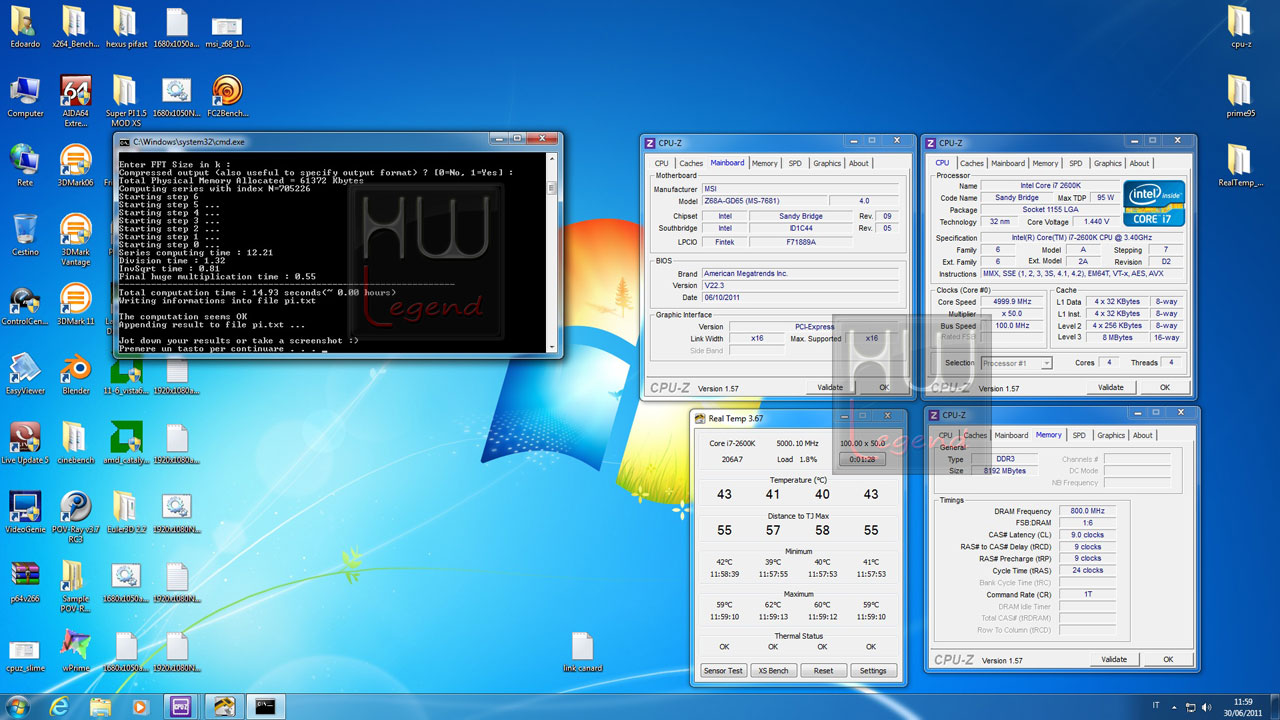
Task: Open the amd_catalyst installer icon
Action: tap(125, 443)
